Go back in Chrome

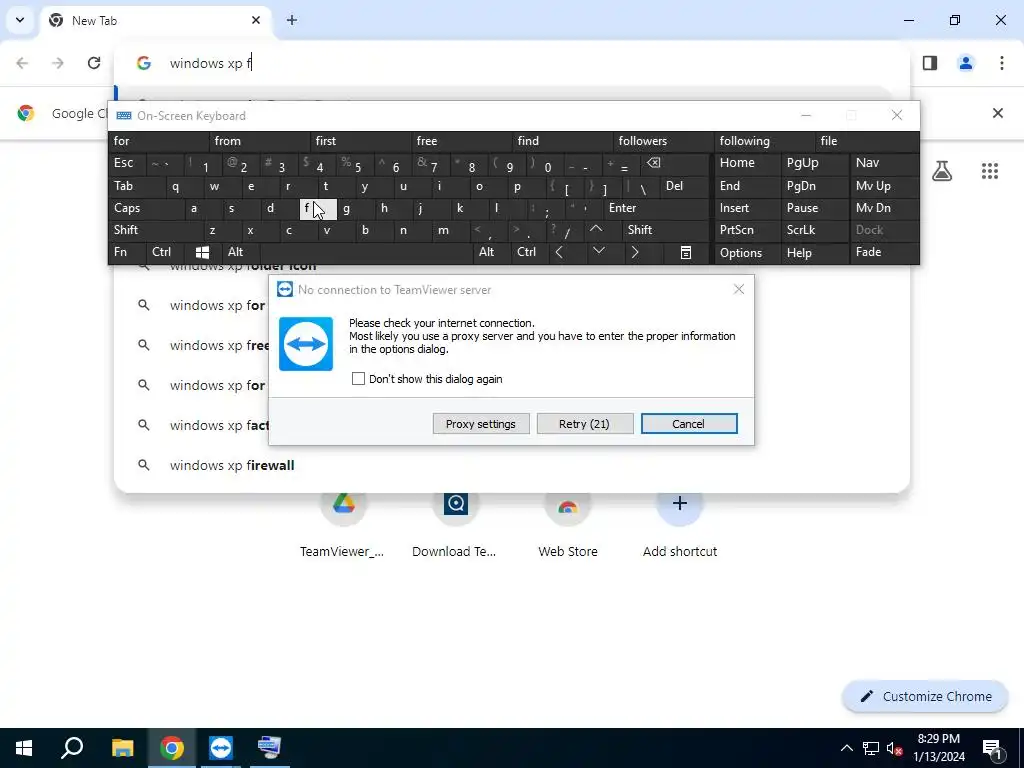[x=22, y=63]
